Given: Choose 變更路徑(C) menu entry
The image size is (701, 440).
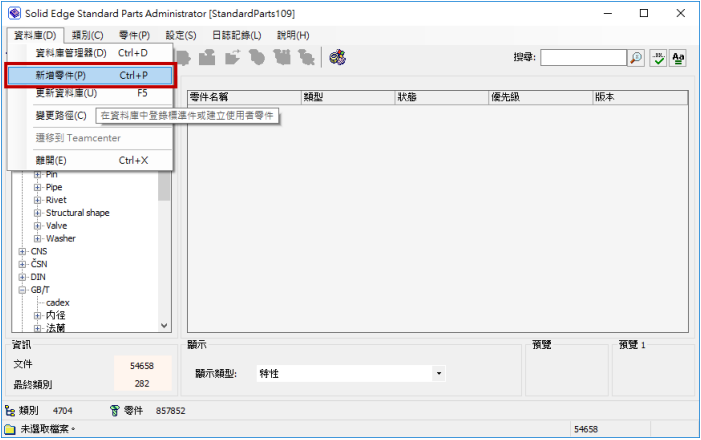Looking at the screenshot, I should click(x=61, y=116).
